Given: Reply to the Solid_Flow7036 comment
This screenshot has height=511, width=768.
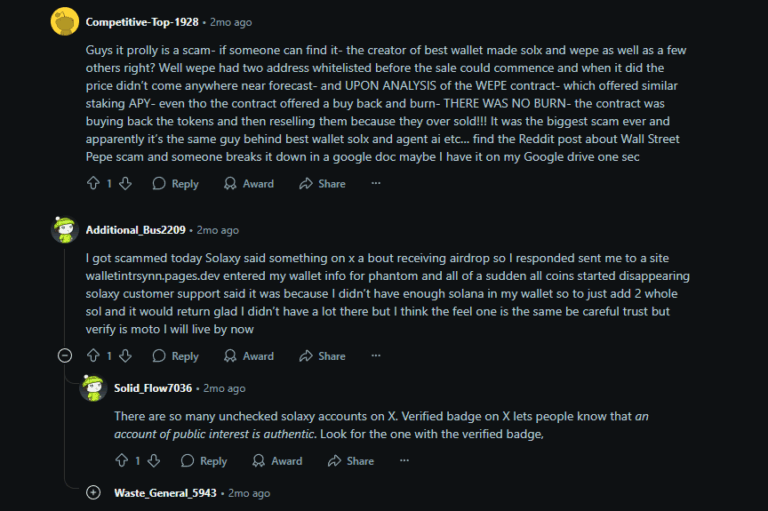Looking at the screenshot, I should pyautogui.click(x=204, y=461).
